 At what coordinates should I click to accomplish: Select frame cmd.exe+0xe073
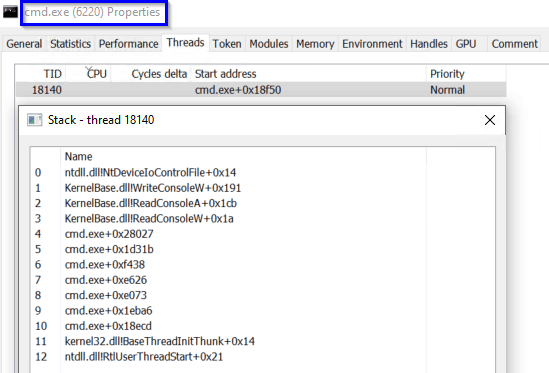click(x=105, y=295)
